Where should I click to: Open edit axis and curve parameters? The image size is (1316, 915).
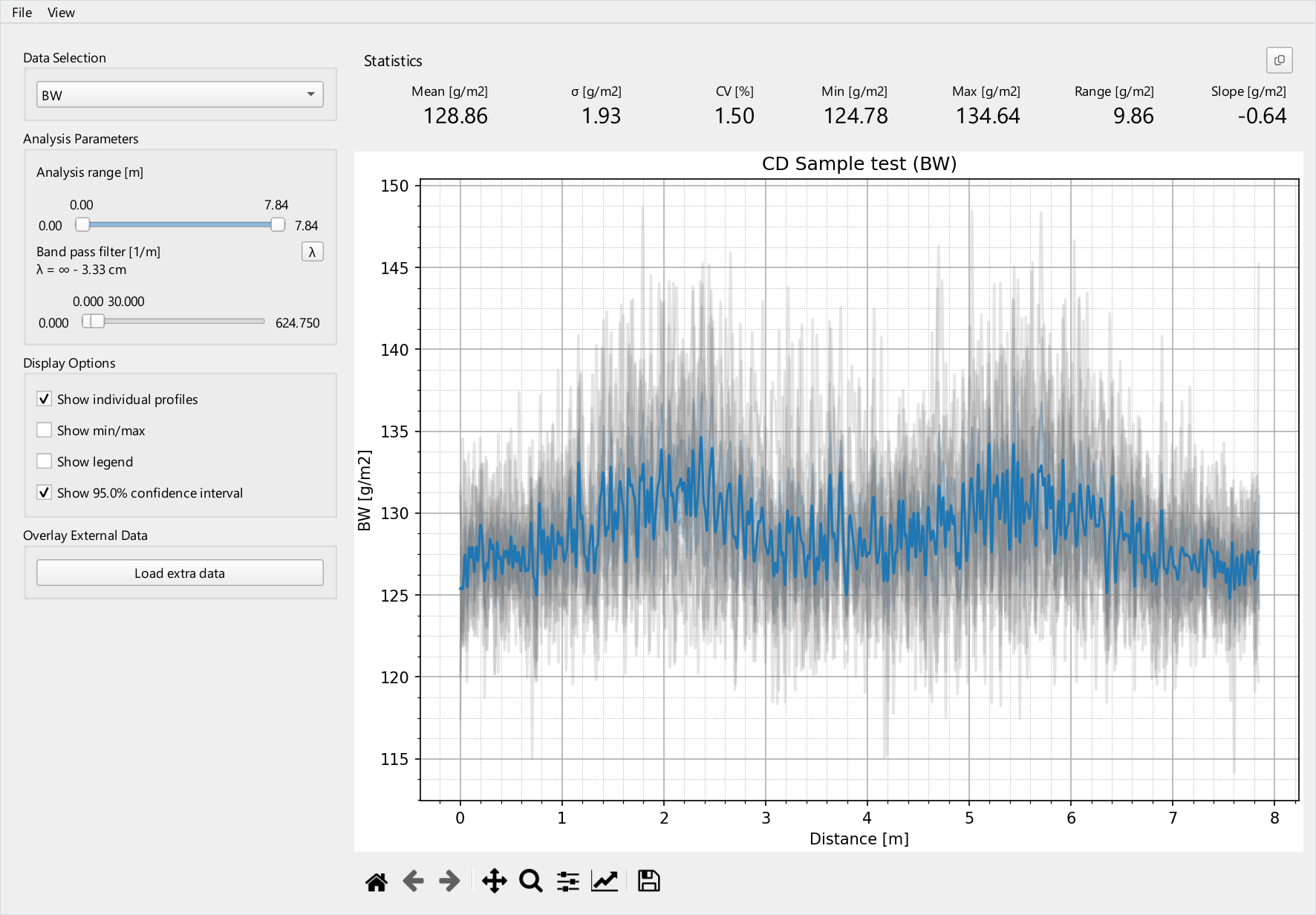click(x=605, y=882)
